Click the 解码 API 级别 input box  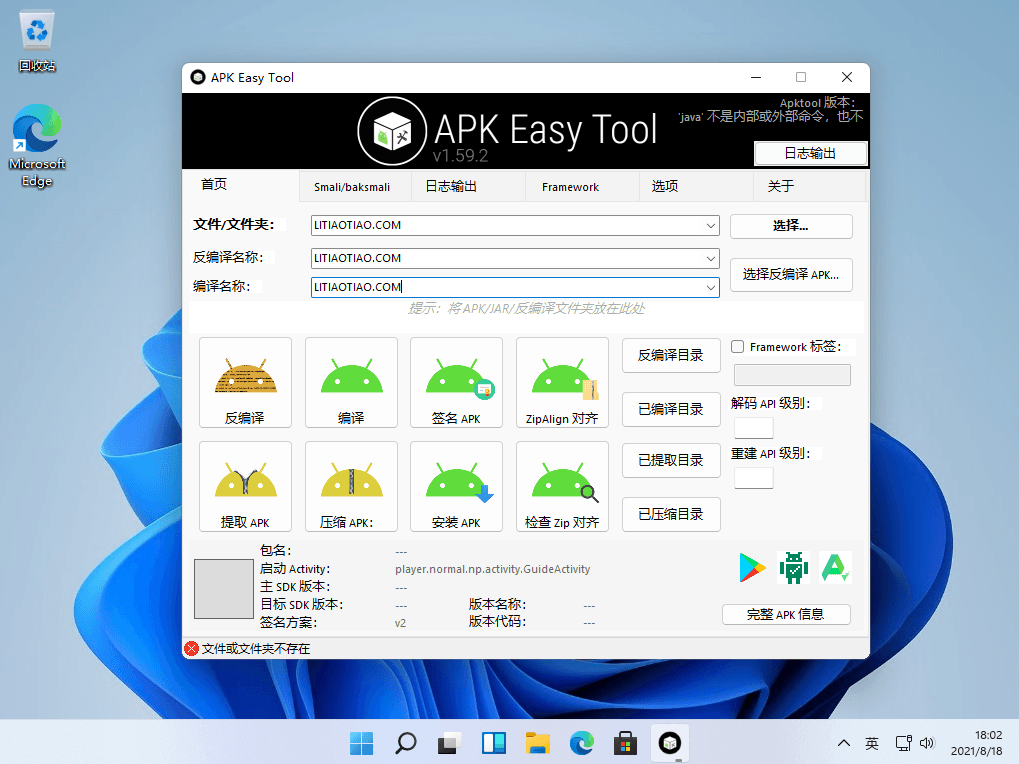754,428
